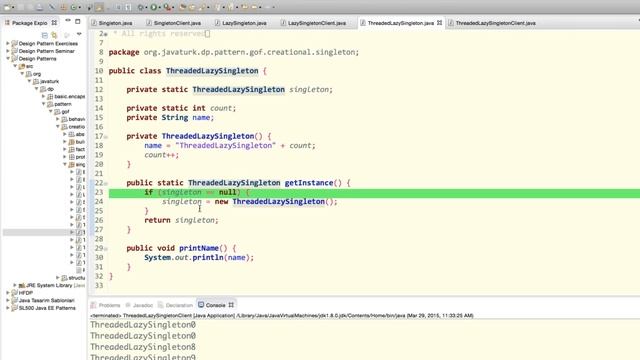The width and height of the screenshot is (640, 360).
Task: Fold the constructor at line 17
Action: click(106, 137)
